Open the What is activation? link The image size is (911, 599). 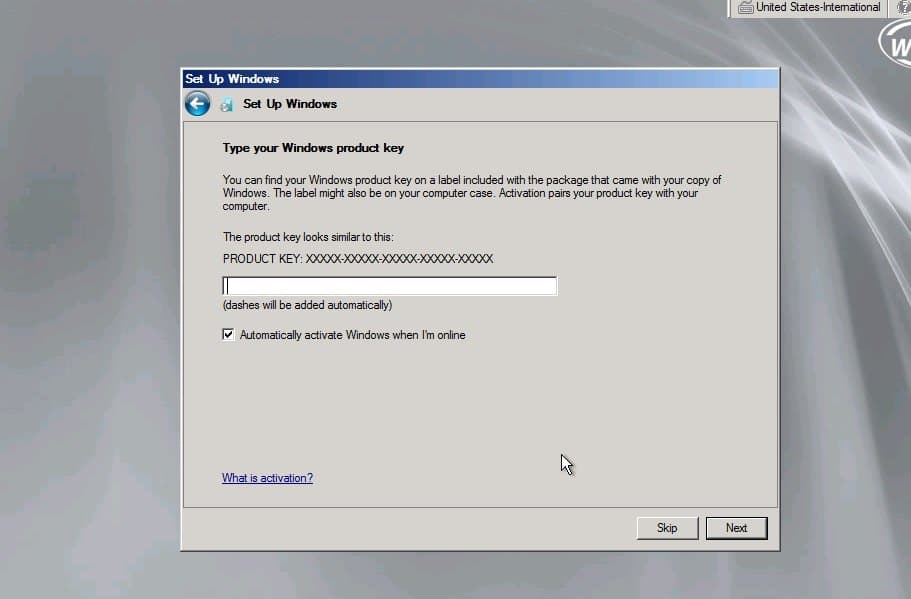[267, 478]
